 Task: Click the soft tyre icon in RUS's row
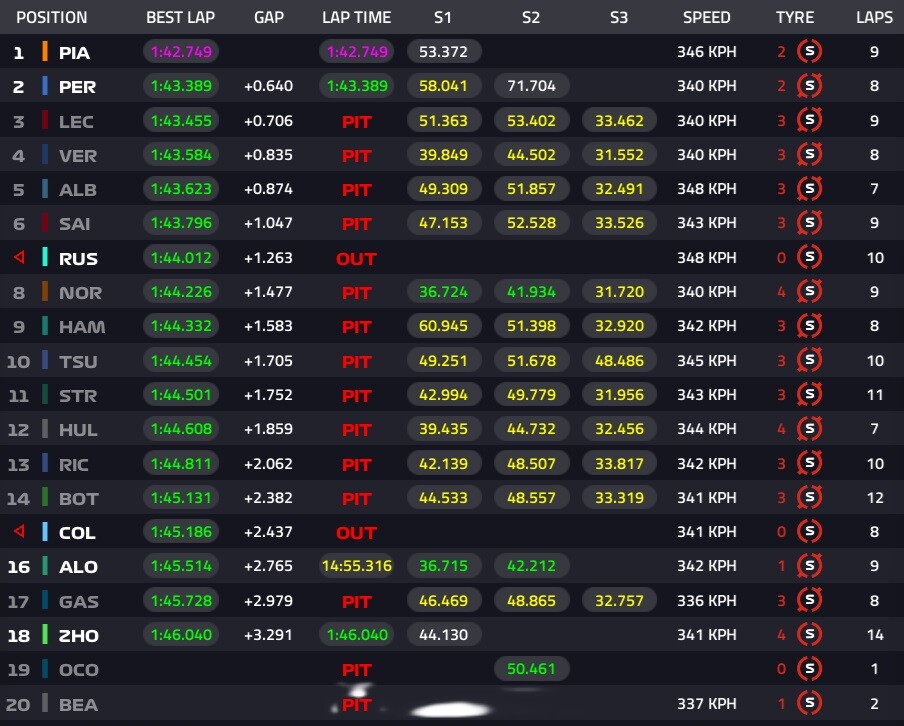click(809, 257)
